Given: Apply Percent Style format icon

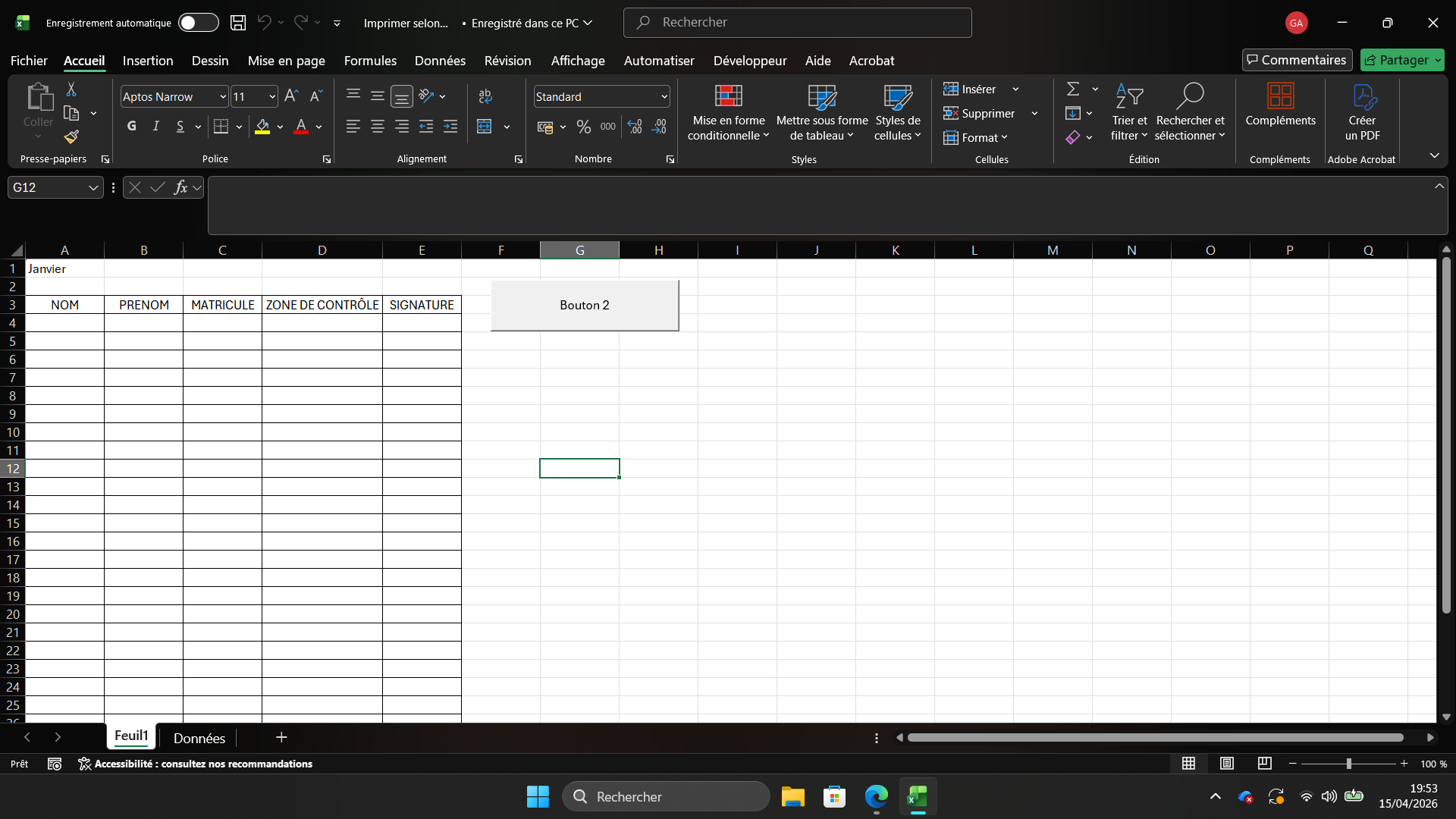Looking at the screenshot, I should pos(583,127).
